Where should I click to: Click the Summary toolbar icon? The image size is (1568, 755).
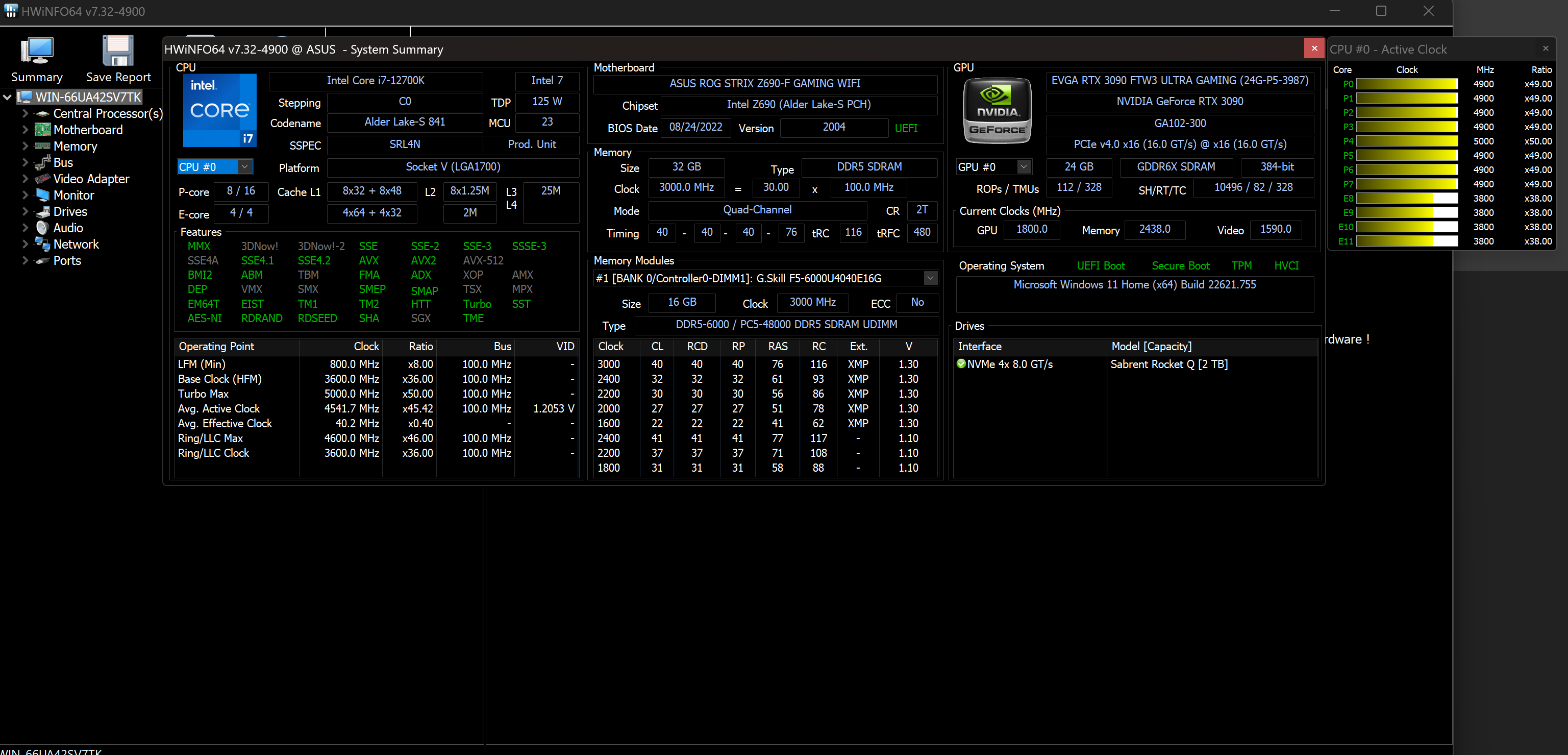click(x=37, y=51)
